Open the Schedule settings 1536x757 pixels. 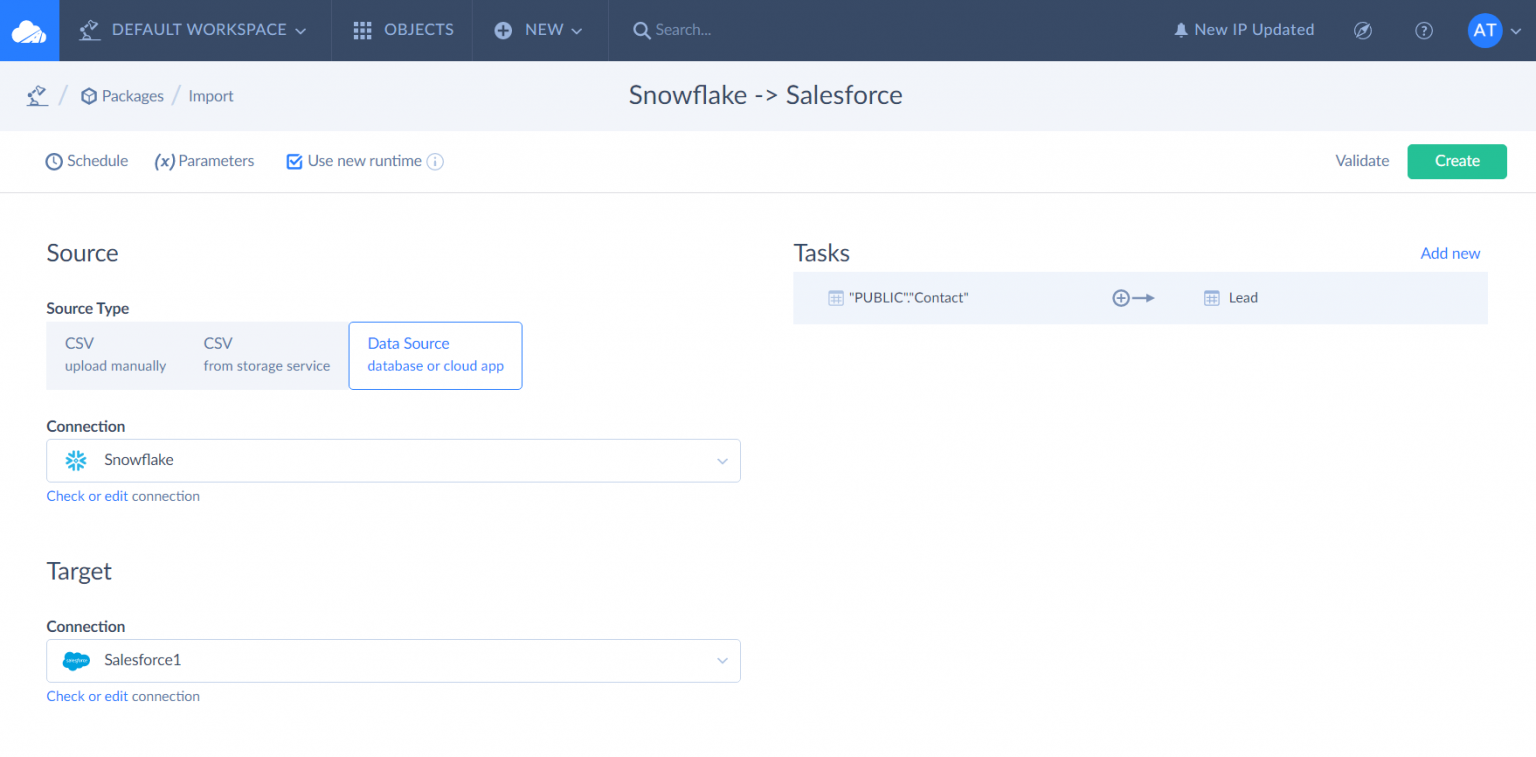click(x=87, y=161)
